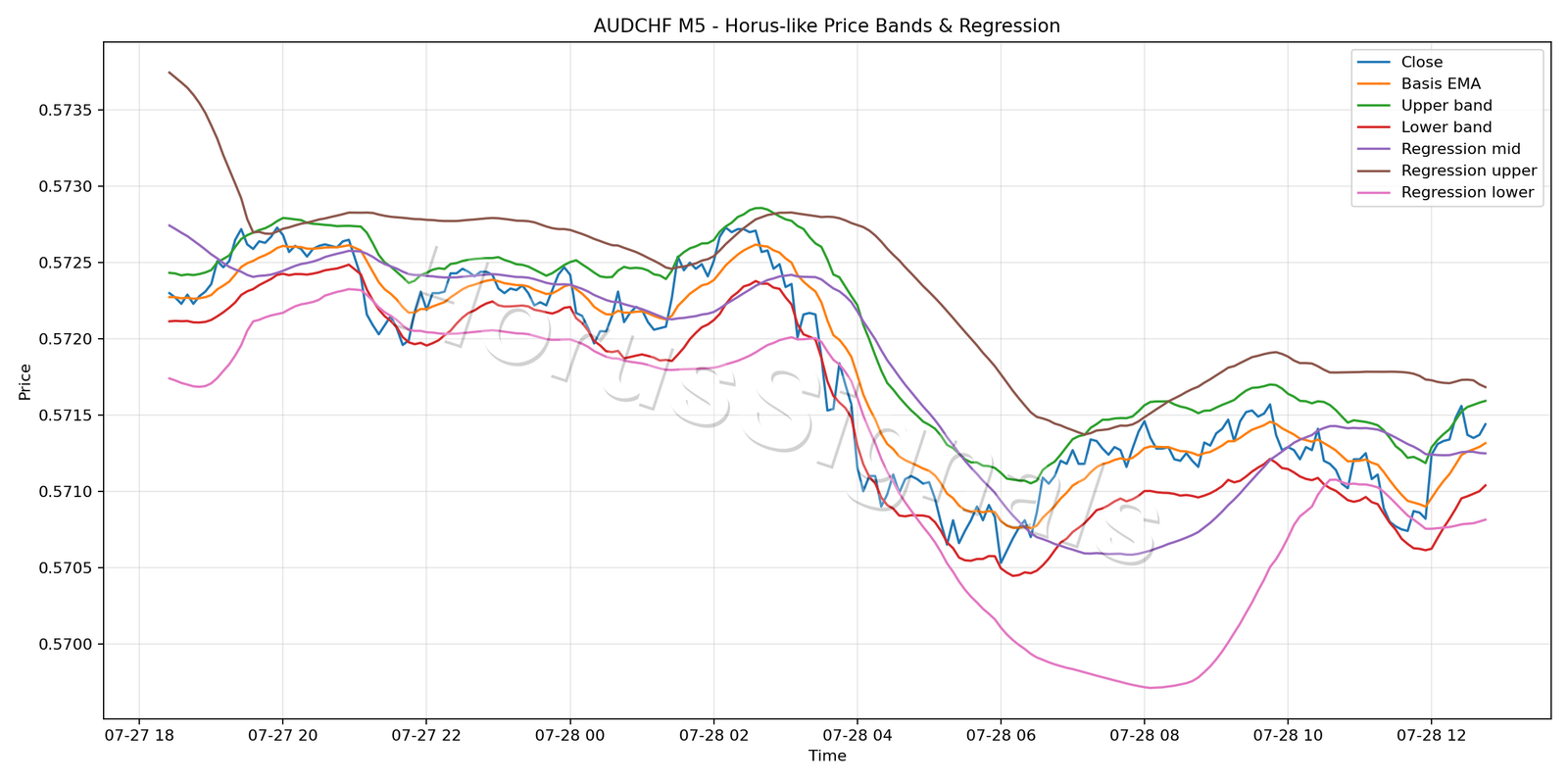This screenshot has height=784, width=1568.
Task: Select the 'Close' legend entry
Action: 1422,63
